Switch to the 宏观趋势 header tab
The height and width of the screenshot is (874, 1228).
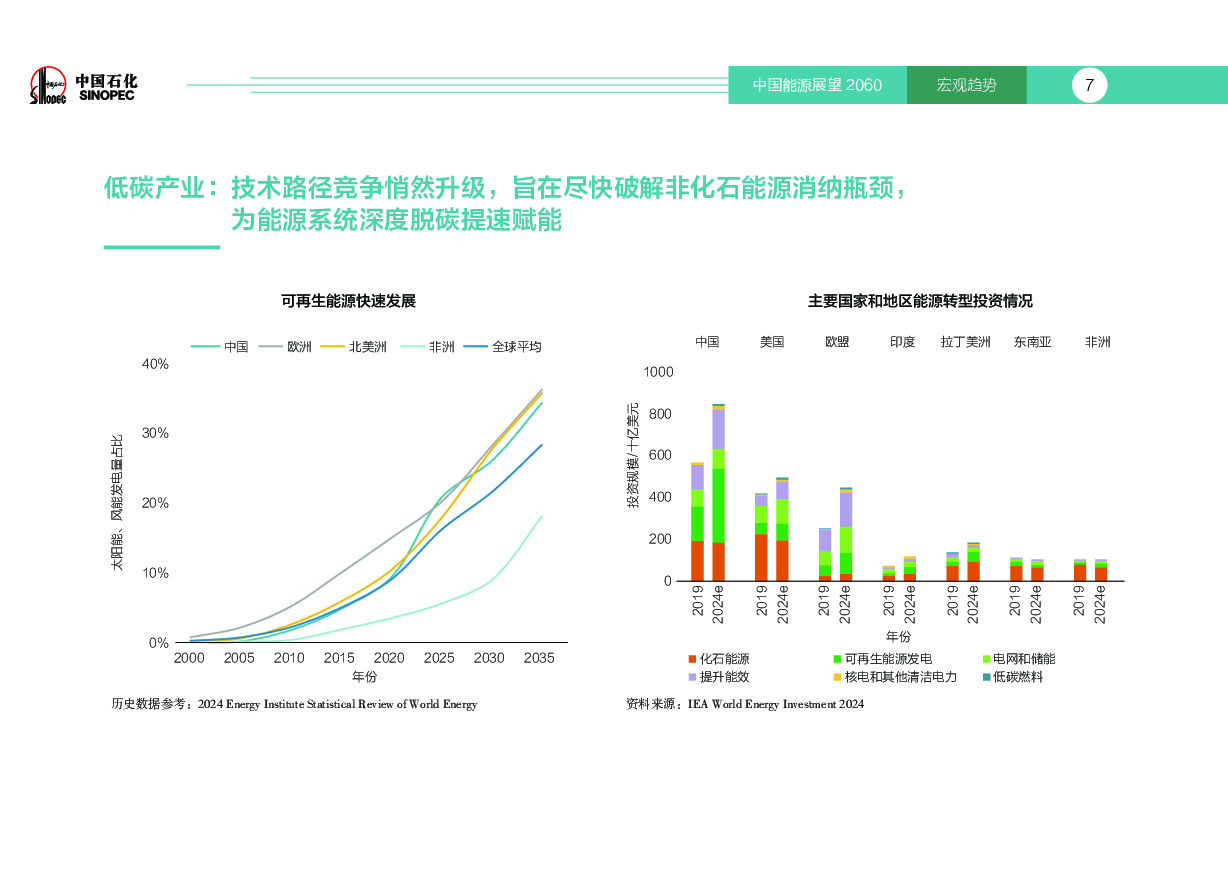coord(966,85)
